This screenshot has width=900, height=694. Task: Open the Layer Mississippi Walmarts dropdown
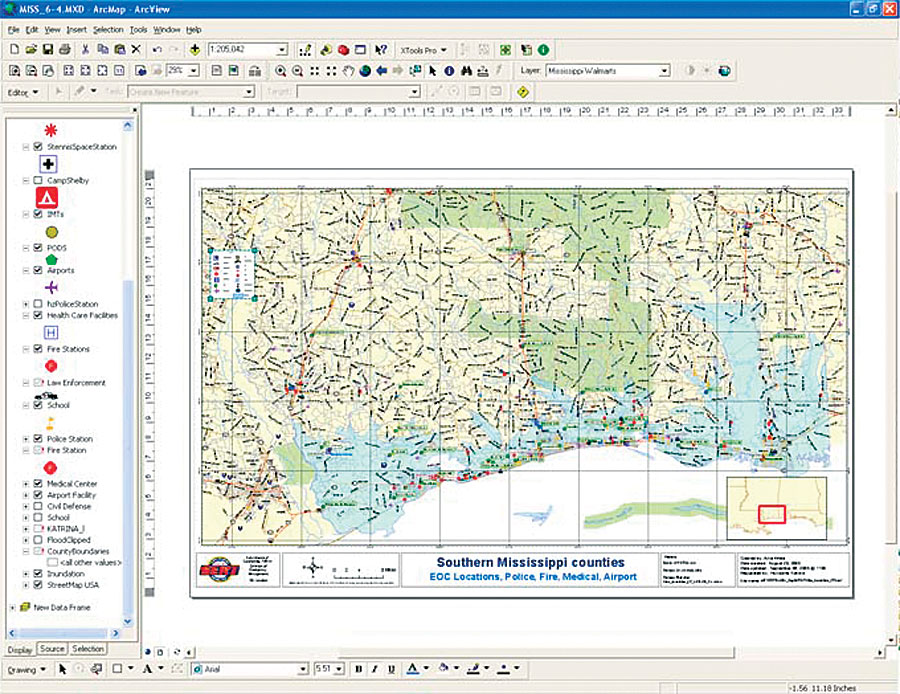664,71
